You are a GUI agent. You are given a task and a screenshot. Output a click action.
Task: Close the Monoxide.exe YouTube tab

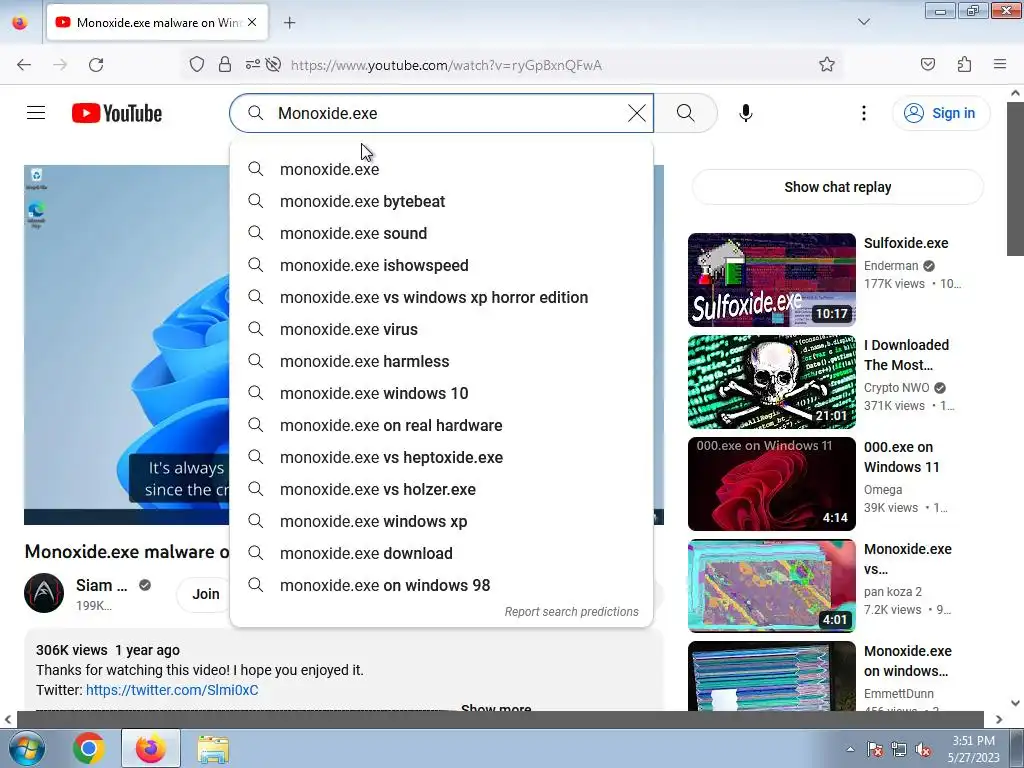tap(252, 22)
